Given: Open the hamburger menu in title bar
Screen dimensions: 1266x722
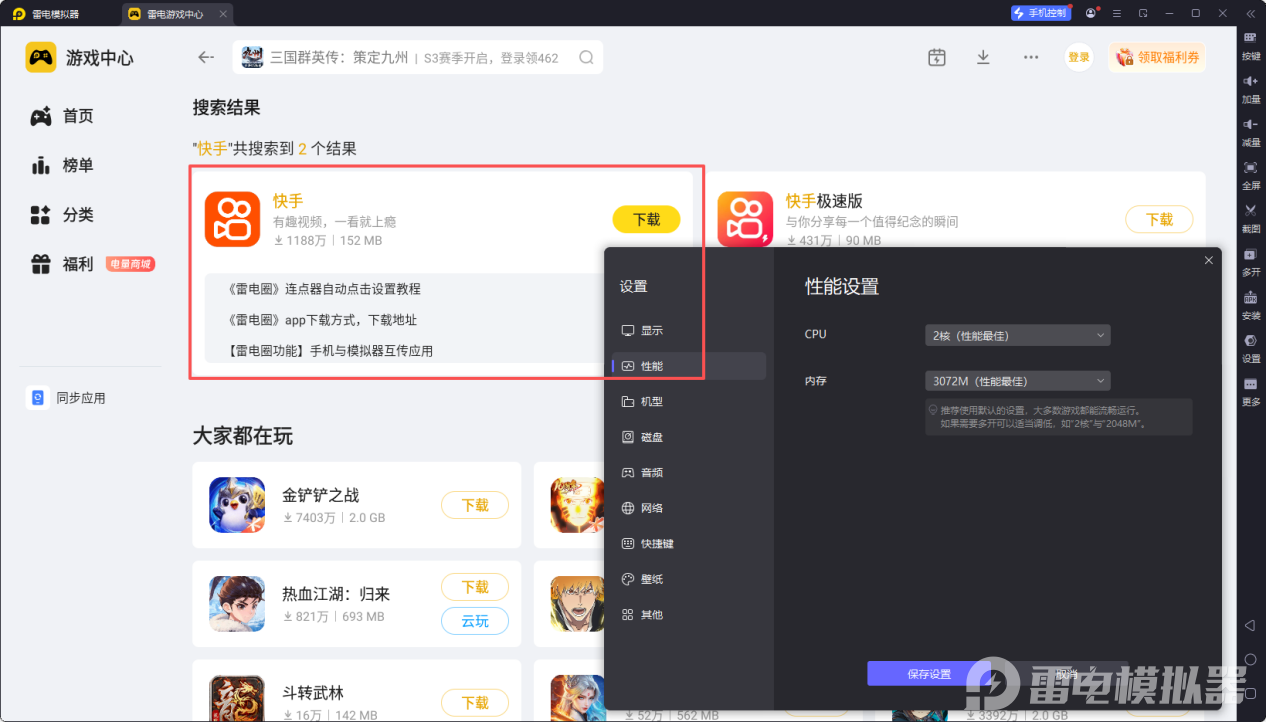Looking at the screenshot, I should click(x=1116, y=13).
